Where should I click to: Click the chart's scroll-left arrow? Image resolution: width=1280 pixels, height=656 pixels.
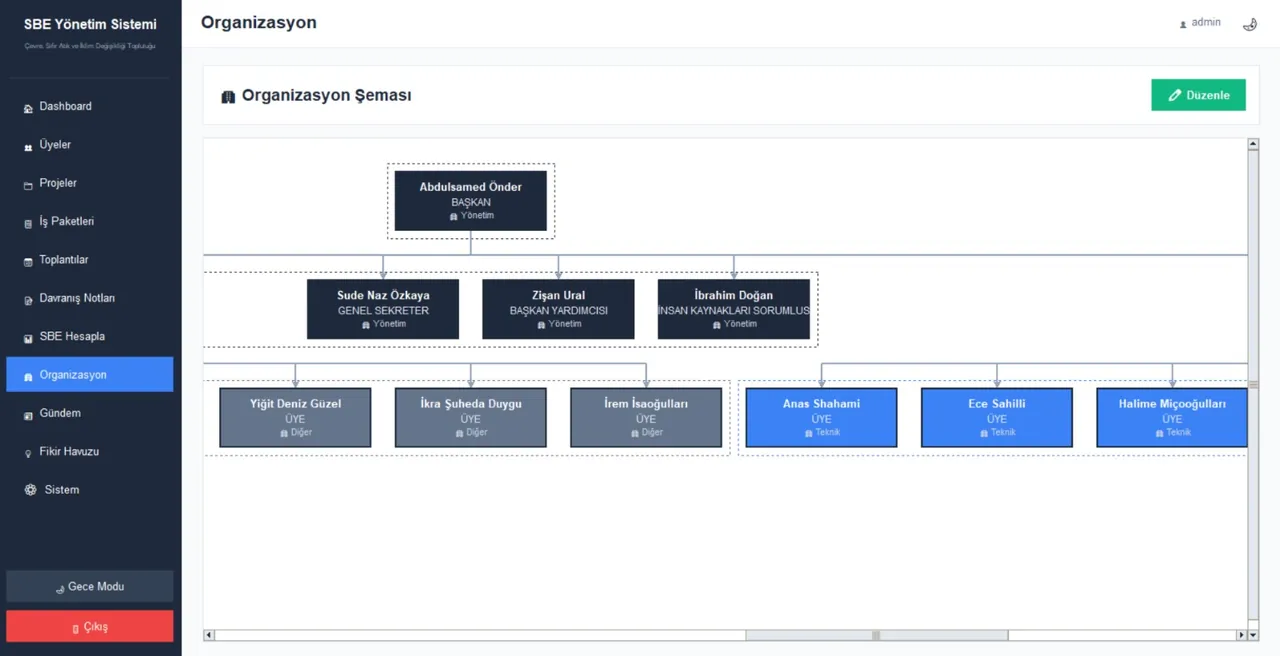coord(209,635)
